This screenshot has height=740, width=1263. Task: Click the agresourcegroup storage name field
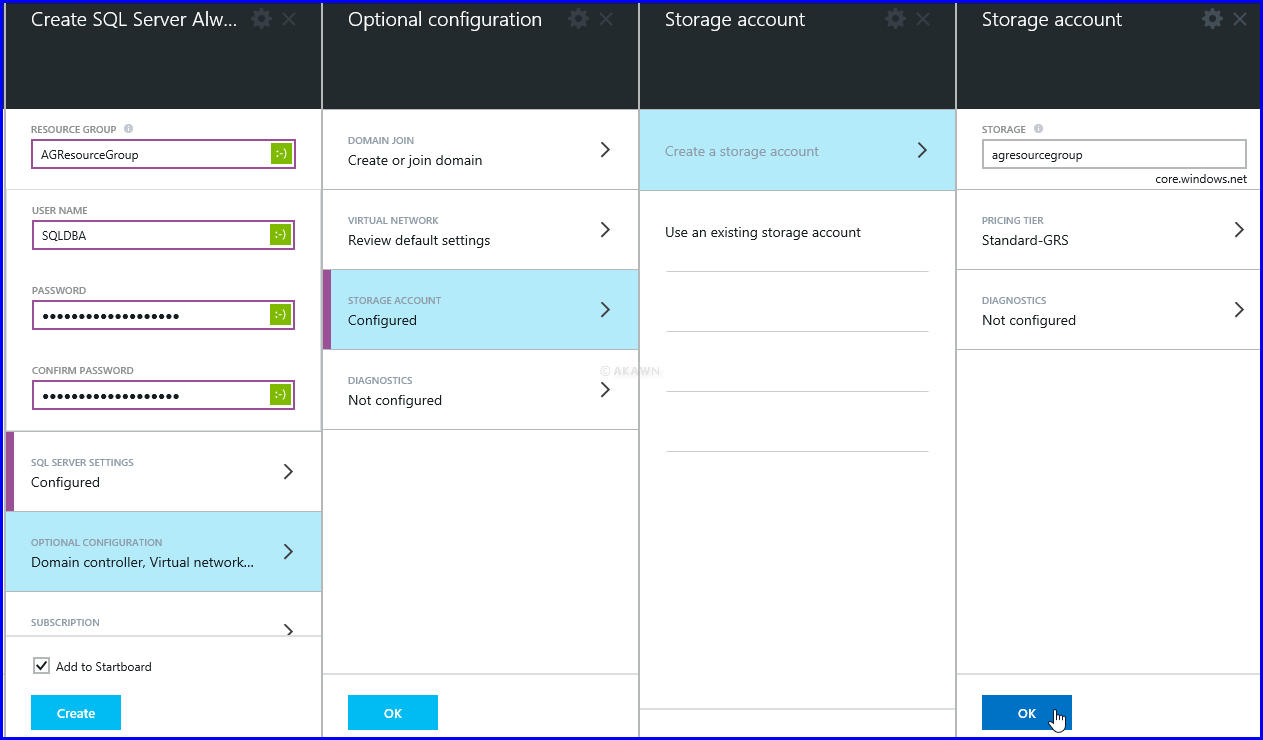click(x=1114, y=154)
